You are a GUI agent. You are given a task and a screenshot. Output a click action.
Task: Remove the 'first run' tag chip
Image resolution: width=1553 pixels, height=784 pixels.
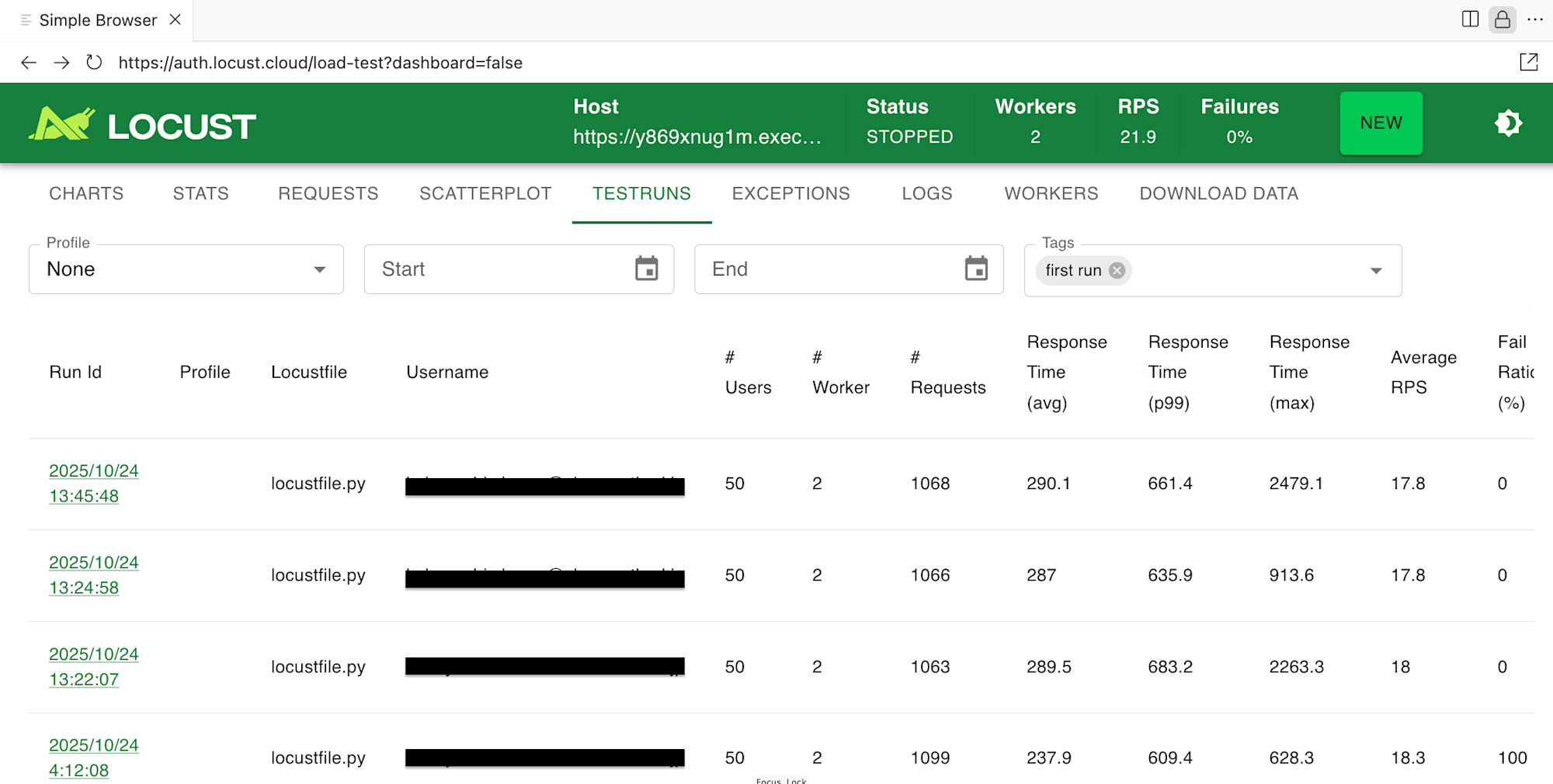click(1117, 270)
